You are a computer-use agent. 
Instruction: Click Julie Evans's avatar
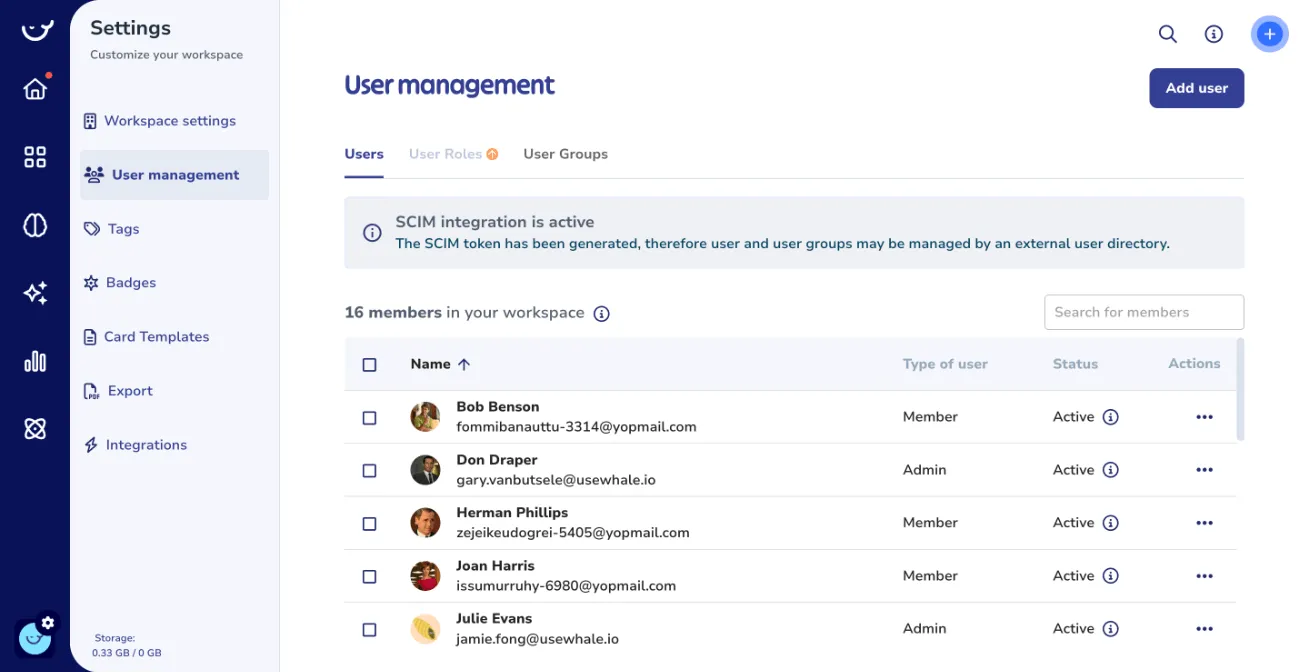(425, 629)
